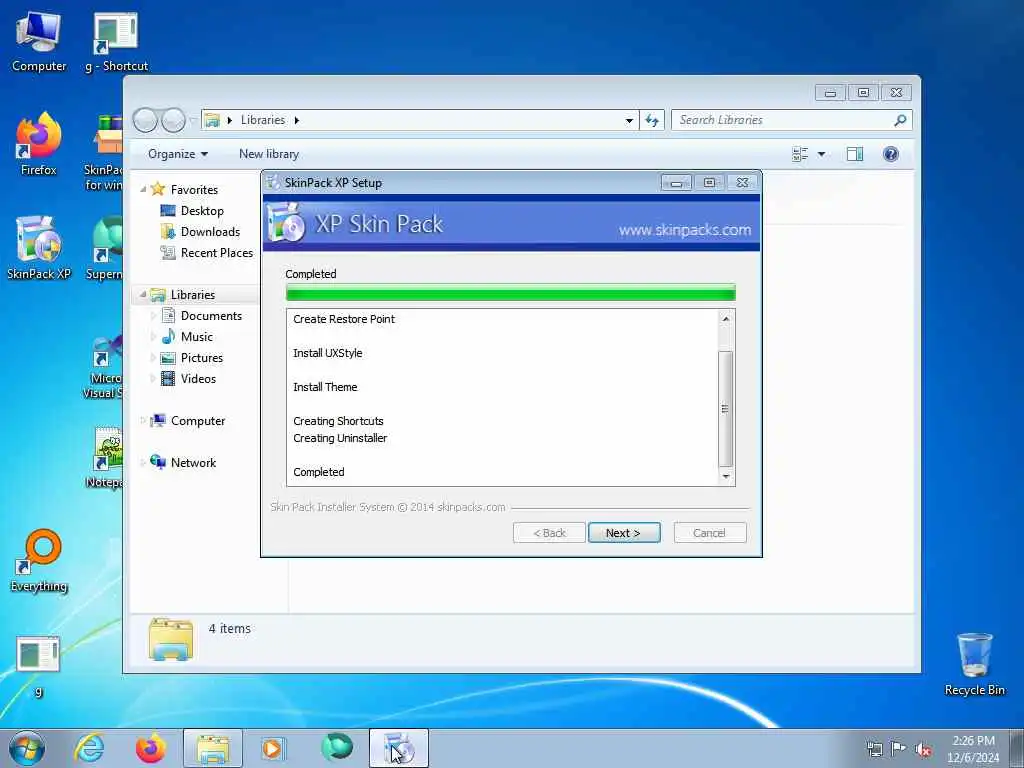This screenshot has height=768, width=1024.
Task: Click the green Completed progress bar
Action: (x=511, y=293)
